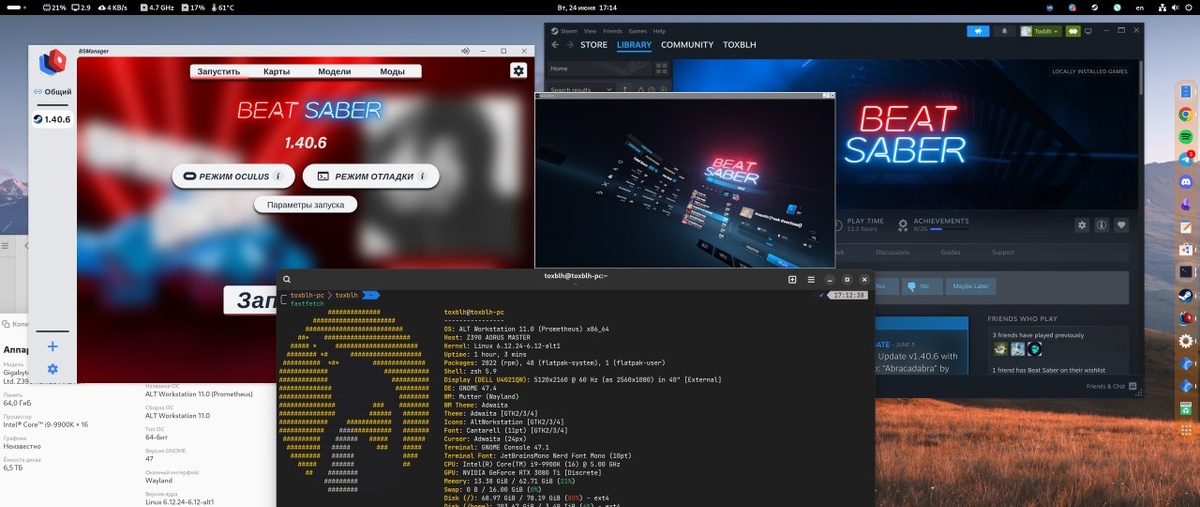1200x507 pixels.
Task: Toggle Режим отладки debug mode
Action: pos(371,176)
